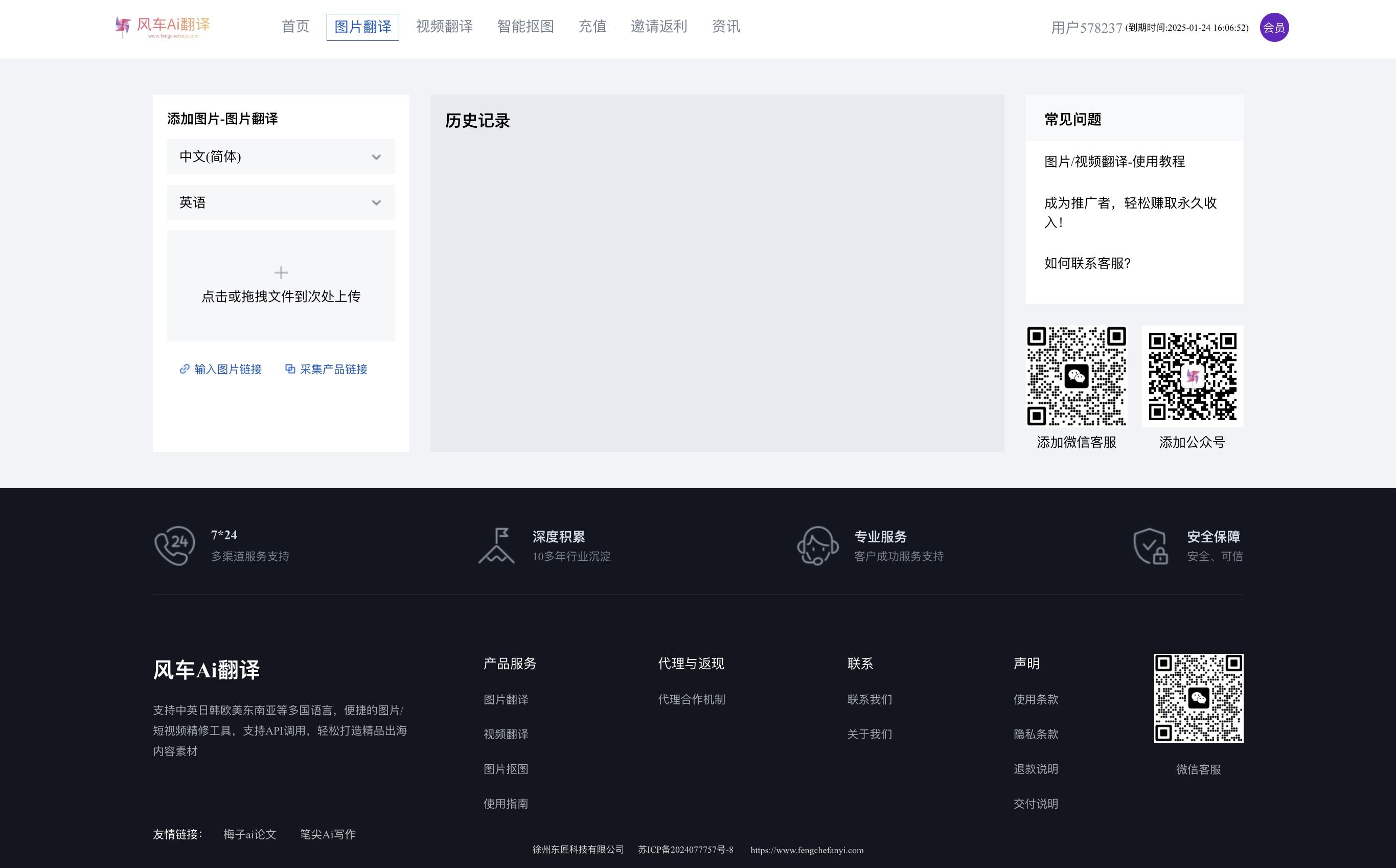Image resolution: width=1396 pixels, height=868 pixels.
Task: Click the 梅子ai论文 friendly link
Action: [249, 835]
